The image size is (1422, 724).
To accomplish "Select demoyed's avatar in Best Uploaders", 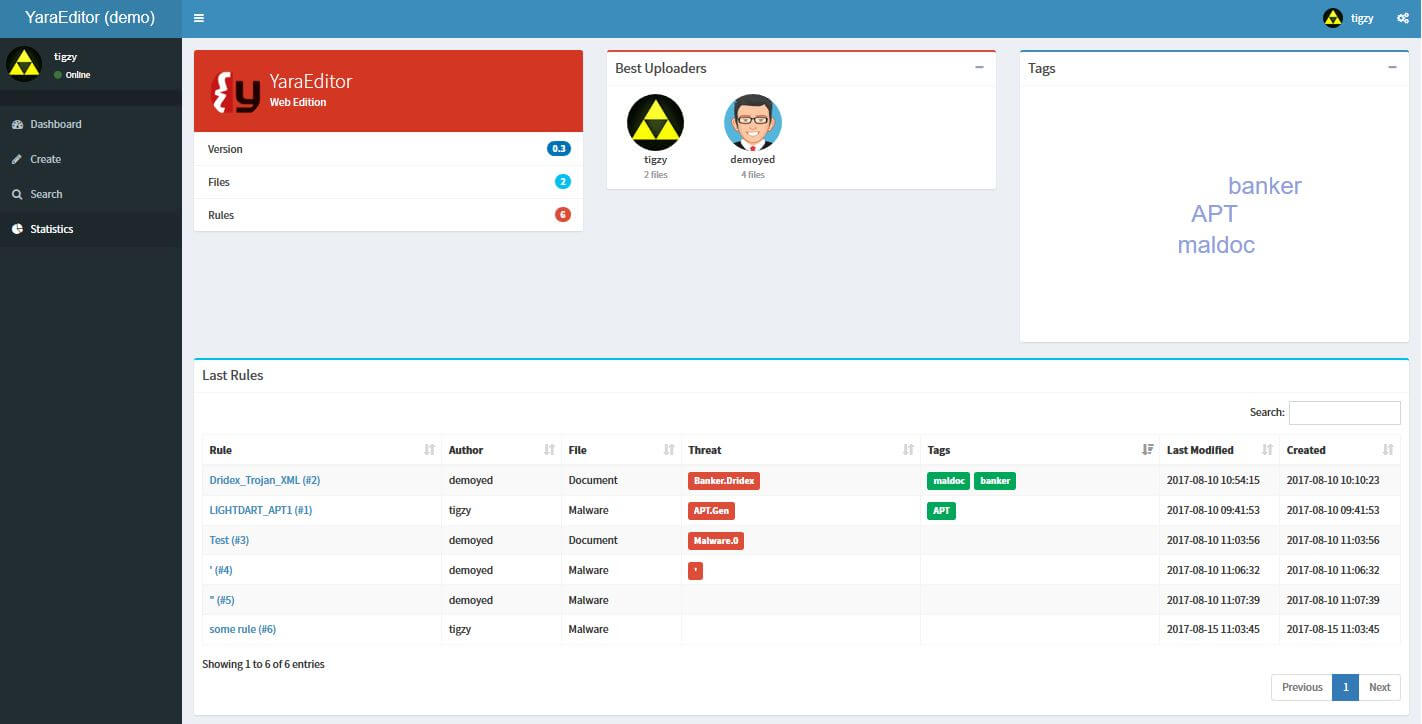I will [x=752, y=123].
